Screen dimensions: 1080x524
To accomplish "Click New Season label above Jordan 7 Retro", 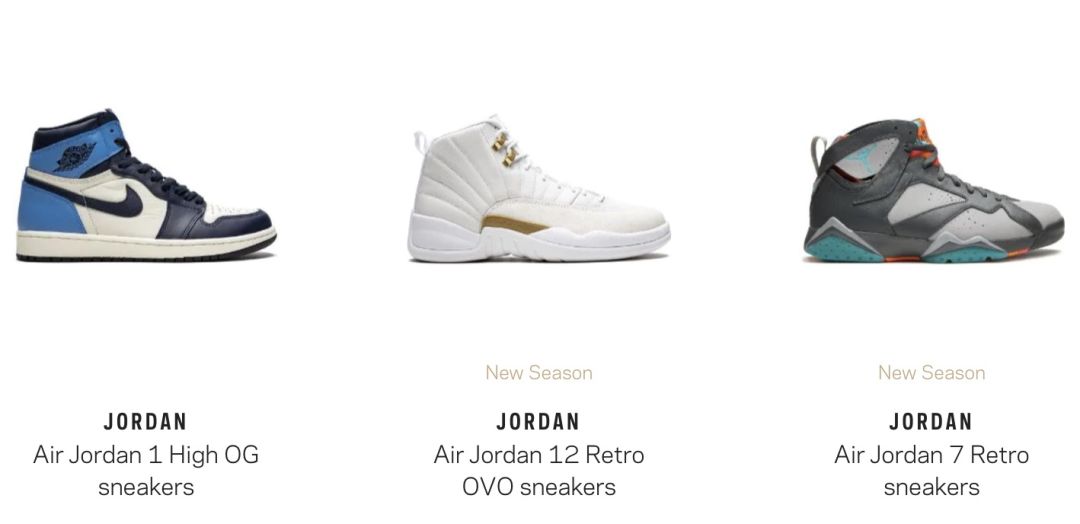I will pos(931,373).
